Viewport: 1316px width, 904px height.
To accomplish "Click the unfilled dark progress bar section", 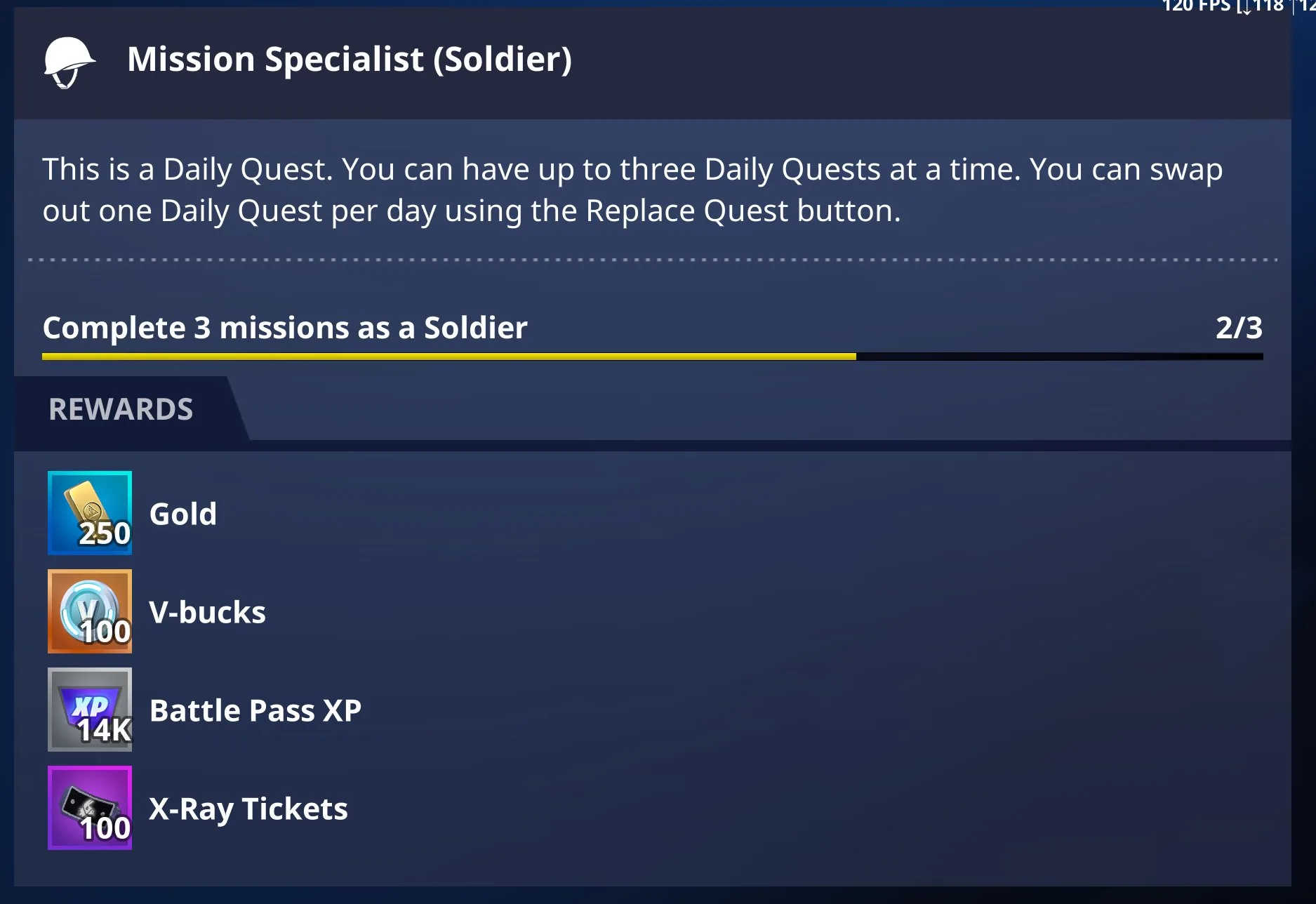I will point(1060,357).
